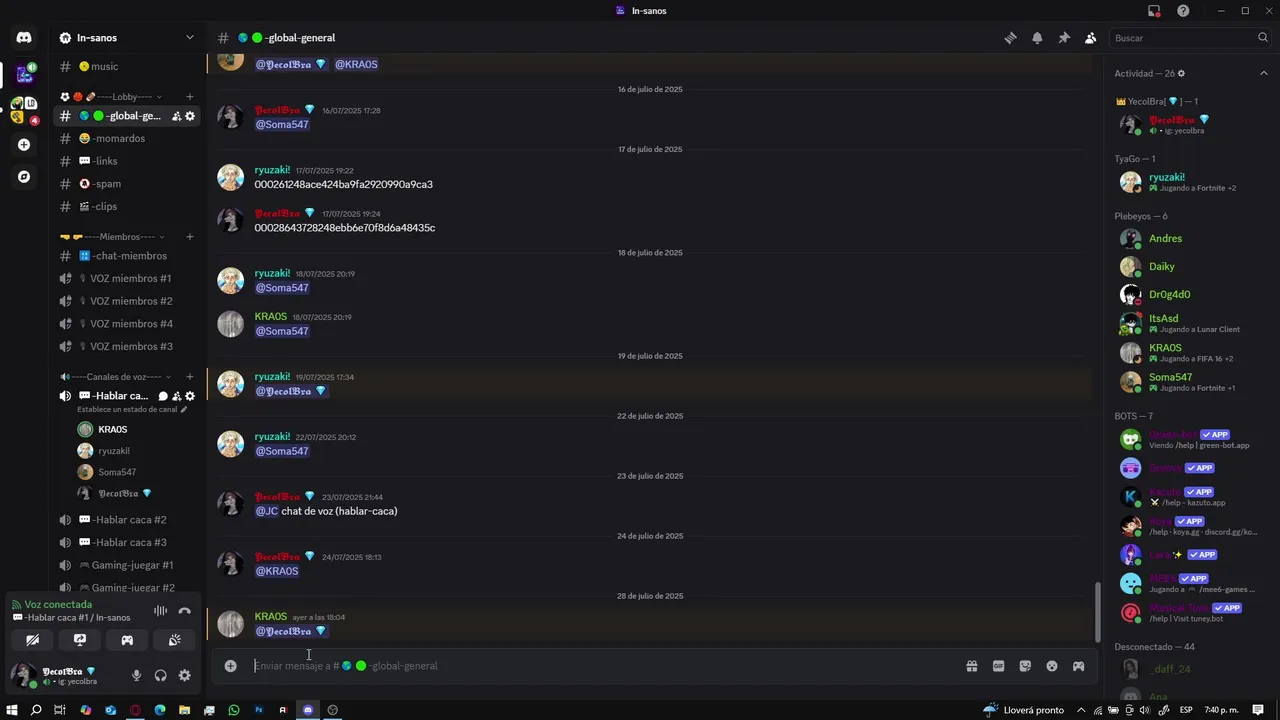The height and width of the screenshot is (720, 1280).
Task: Open chat of Hablar caca #1 channel
Action: pyautogui.click(x=163, y=396)
